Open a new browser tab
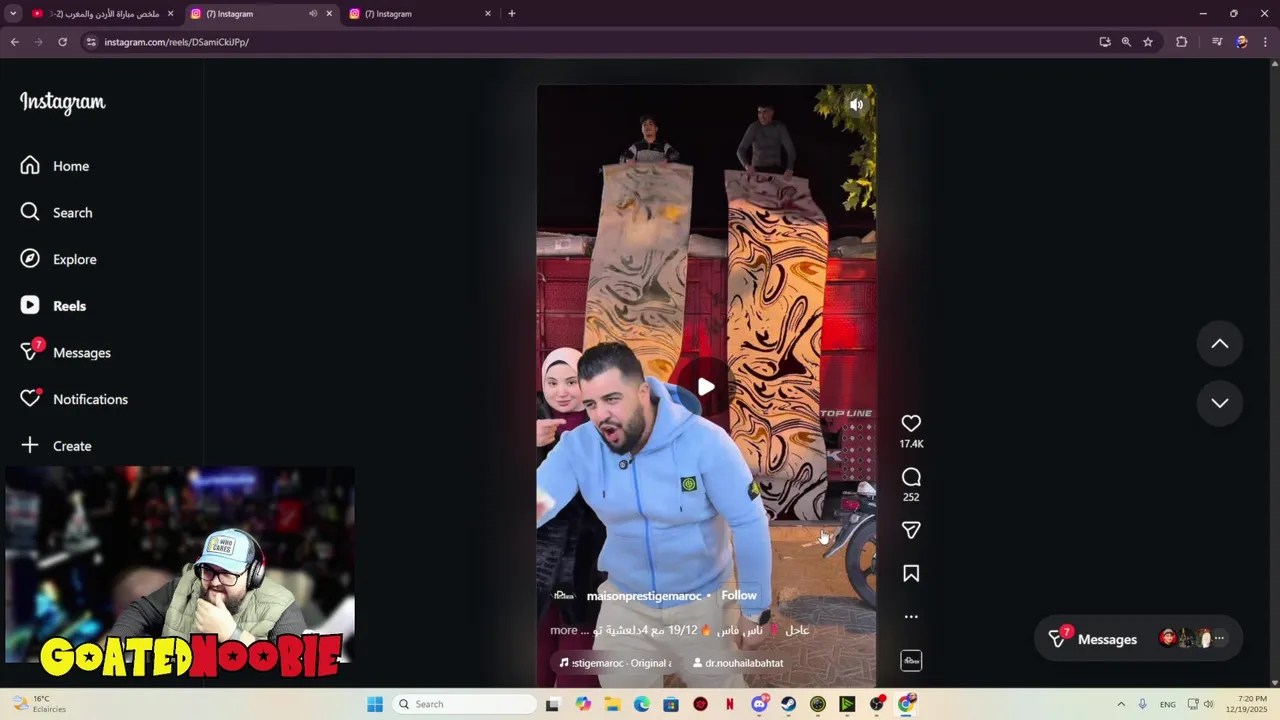The height and width of the screenshot is (720, 1280). point(512,14)
